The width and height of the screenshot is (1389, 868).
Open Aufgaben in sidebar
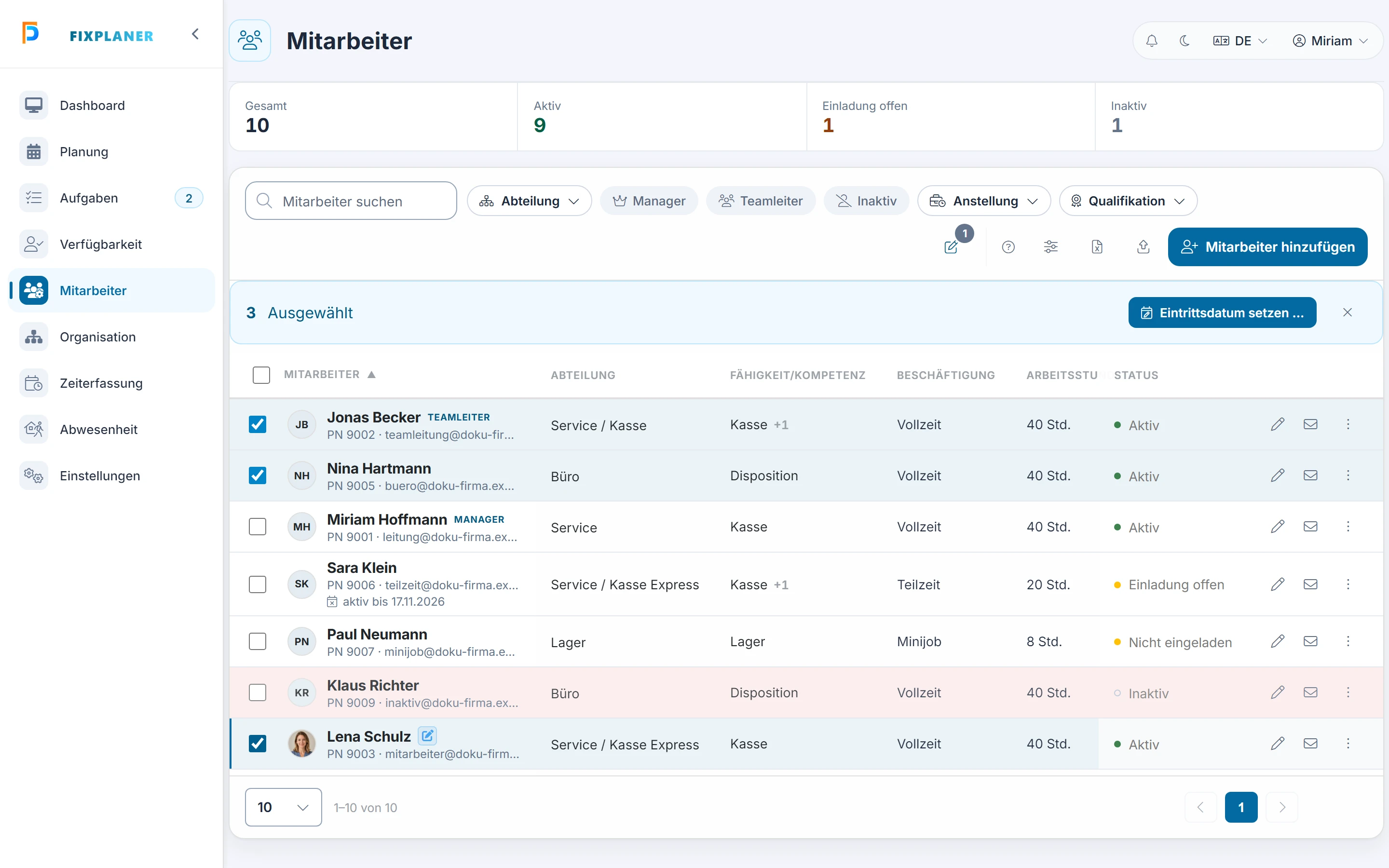click(x=112, y=198)
